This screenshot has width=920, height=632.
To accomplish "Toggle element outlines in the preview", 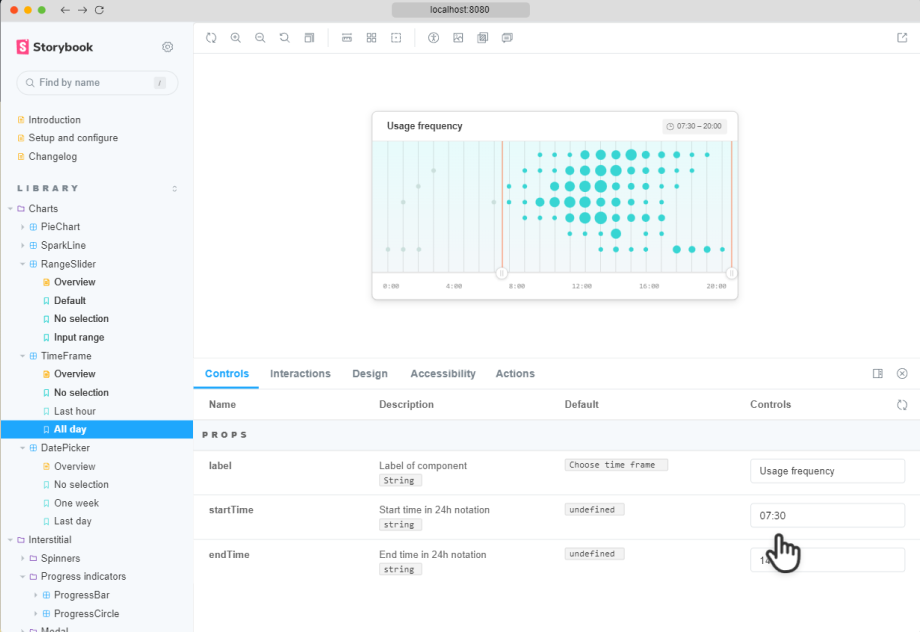I will [396, 38].
